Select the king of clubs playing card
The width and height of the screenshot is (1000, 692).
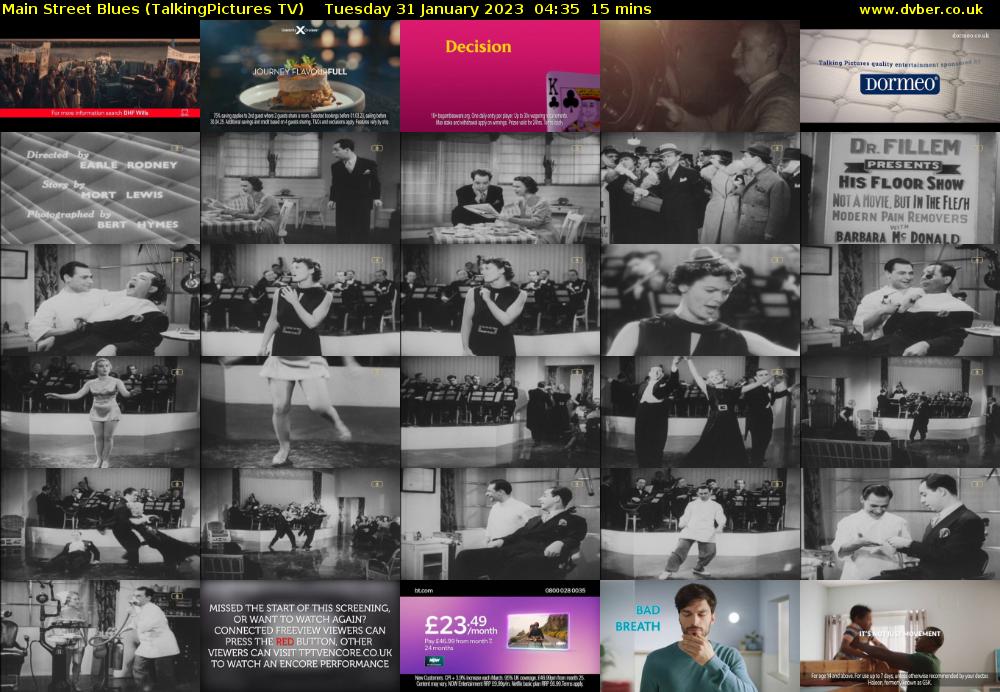[573, 102]
